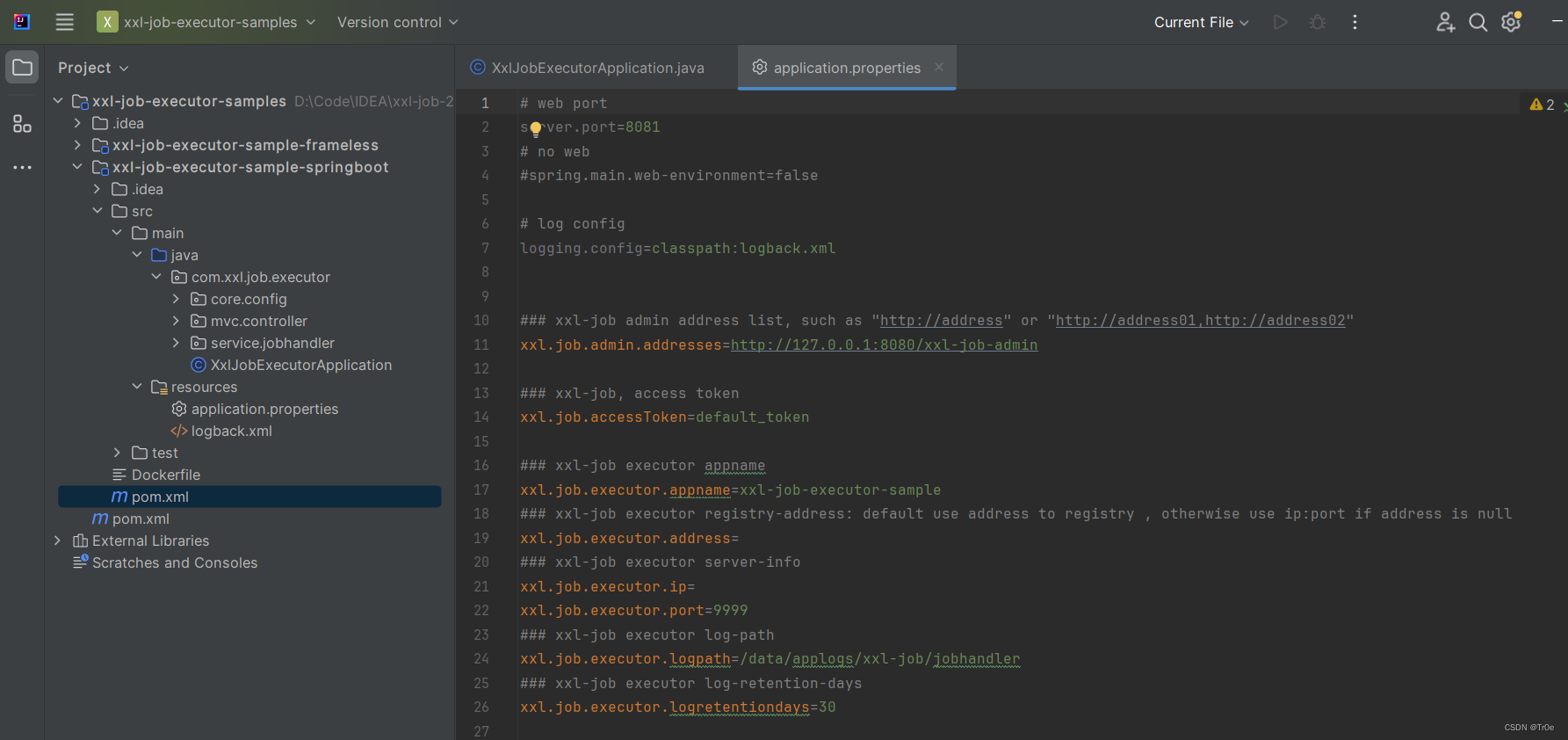Collapse the src folder
The height and width of the screenshot is (740, 1568).
click(98, 211)
